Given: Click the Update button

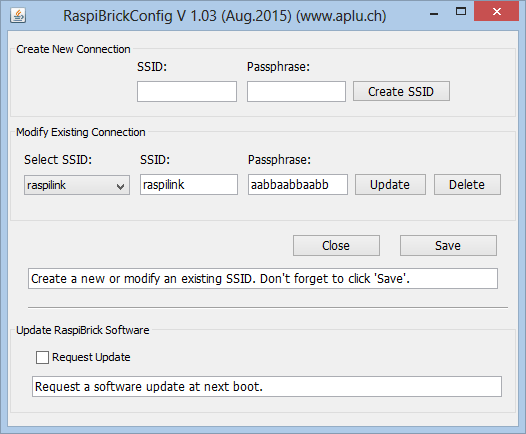Looking at the screenshot, I should [x=390, y=184].
